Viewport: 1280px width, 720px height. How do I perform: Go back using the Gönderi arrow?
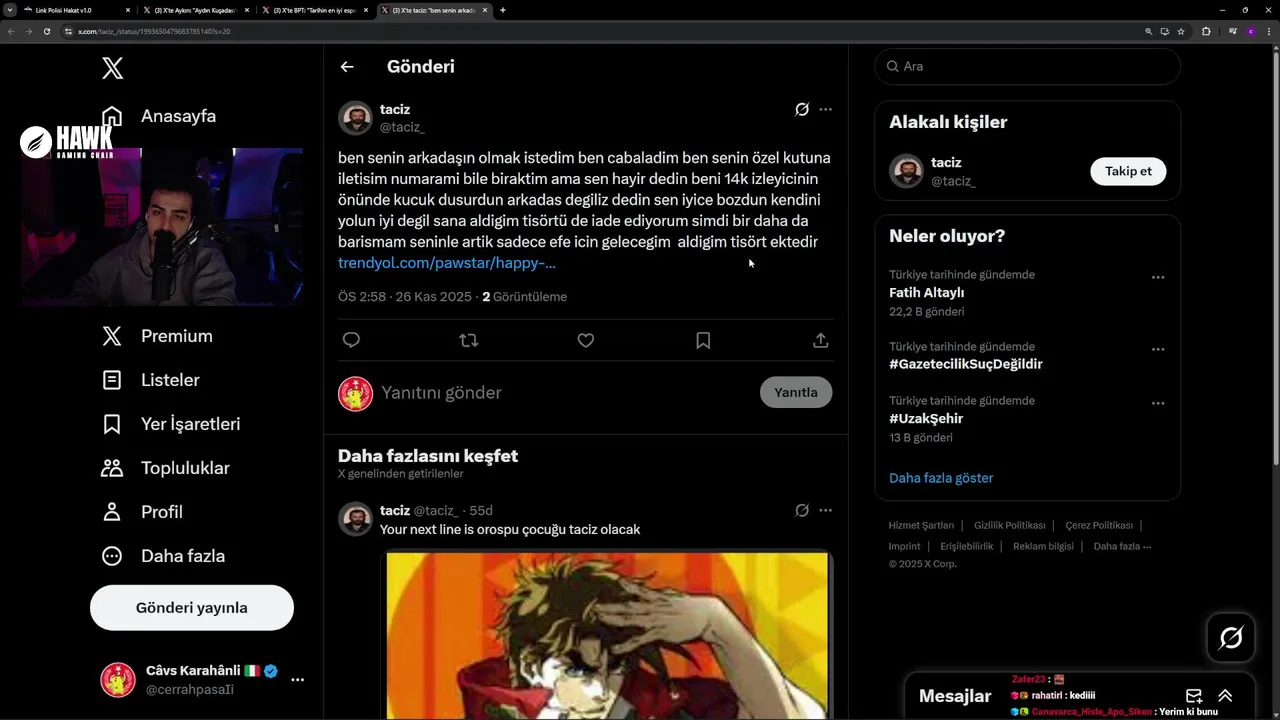tap(347, 67)
